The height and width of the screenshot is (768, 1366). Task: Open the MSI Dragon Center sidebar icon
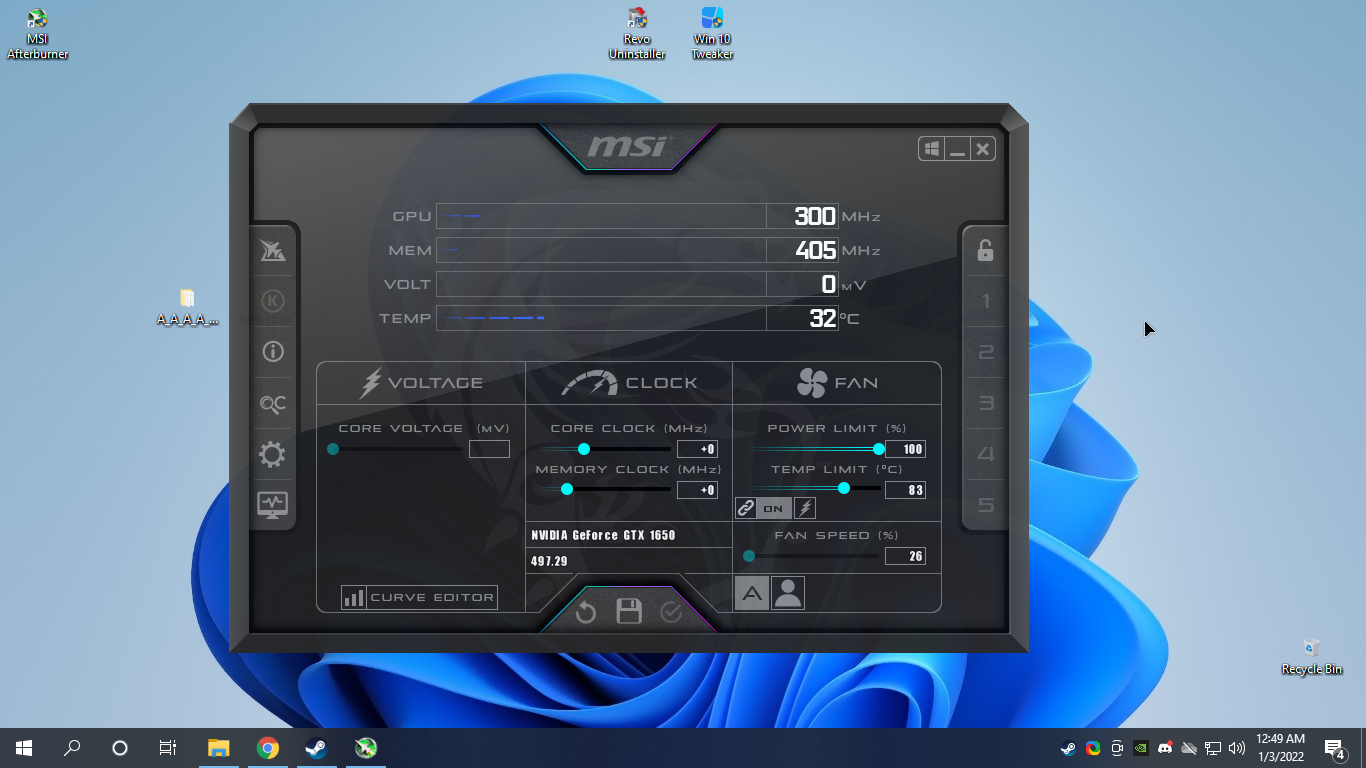pyautogui.click(x=272, y=250)
